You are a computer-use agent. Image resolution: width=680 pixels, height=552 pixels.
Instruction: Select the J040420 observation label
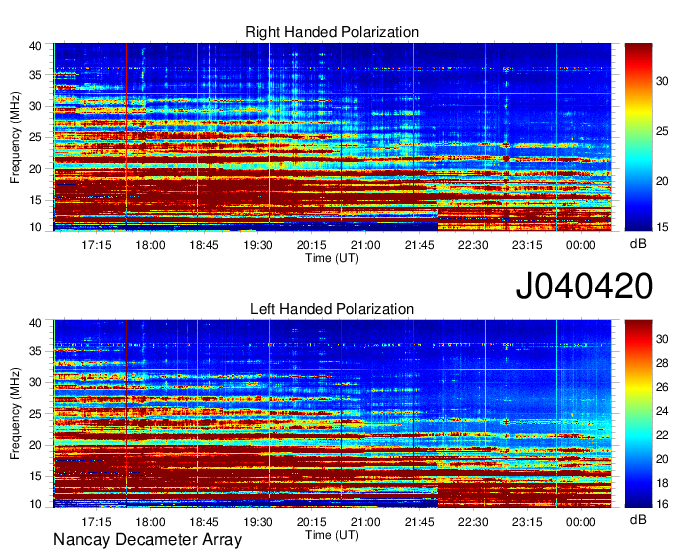[x=584, y=286]
